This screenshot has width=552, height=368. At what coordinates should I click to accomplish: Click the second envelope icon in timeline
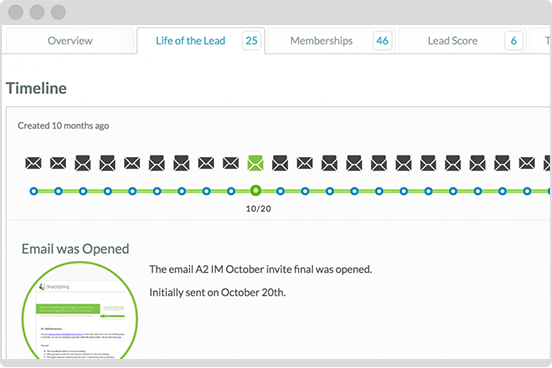(x=58, y=163)
